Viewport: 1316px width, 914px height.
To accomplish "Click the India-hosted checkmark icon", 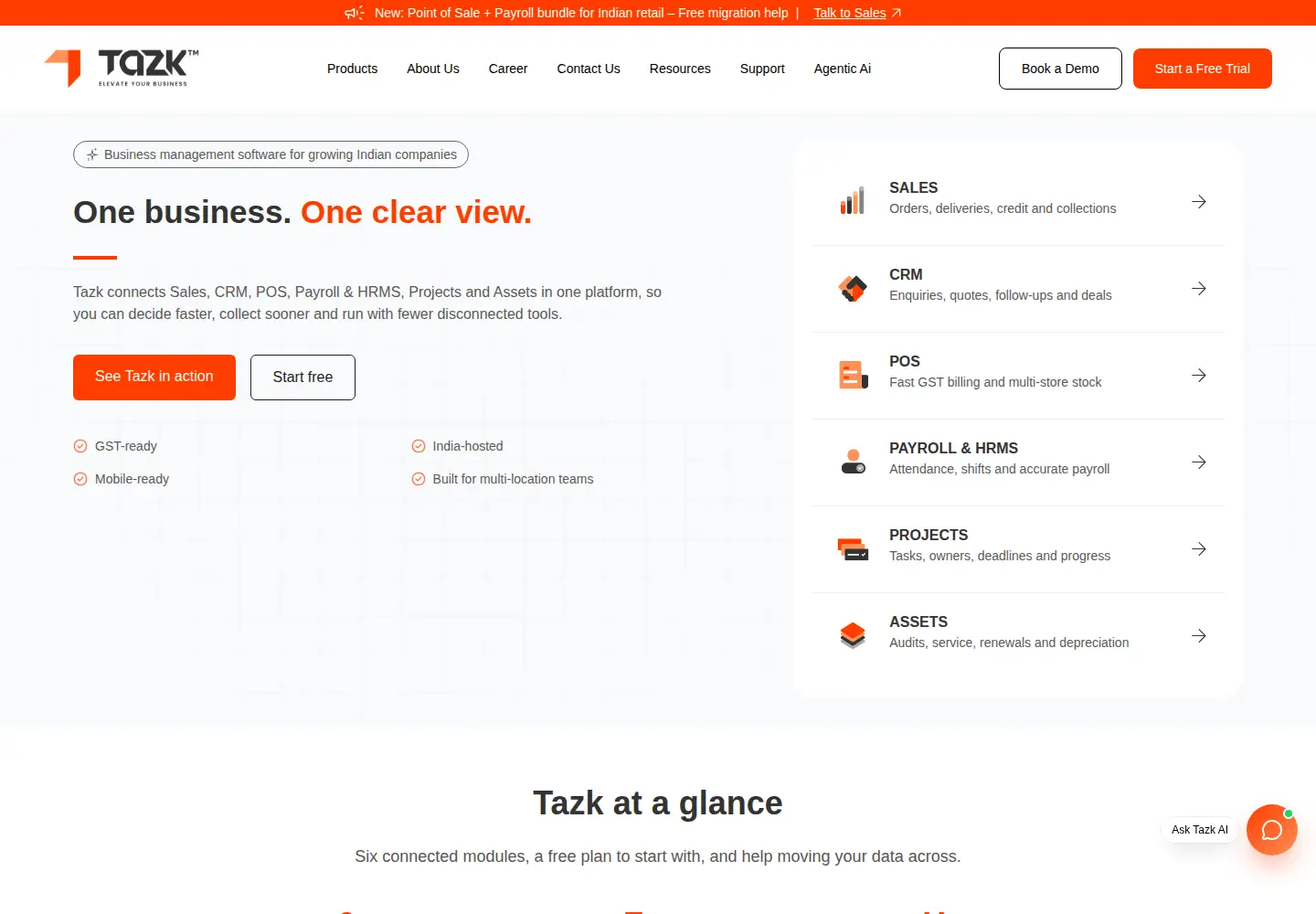I will pos(419,446).
